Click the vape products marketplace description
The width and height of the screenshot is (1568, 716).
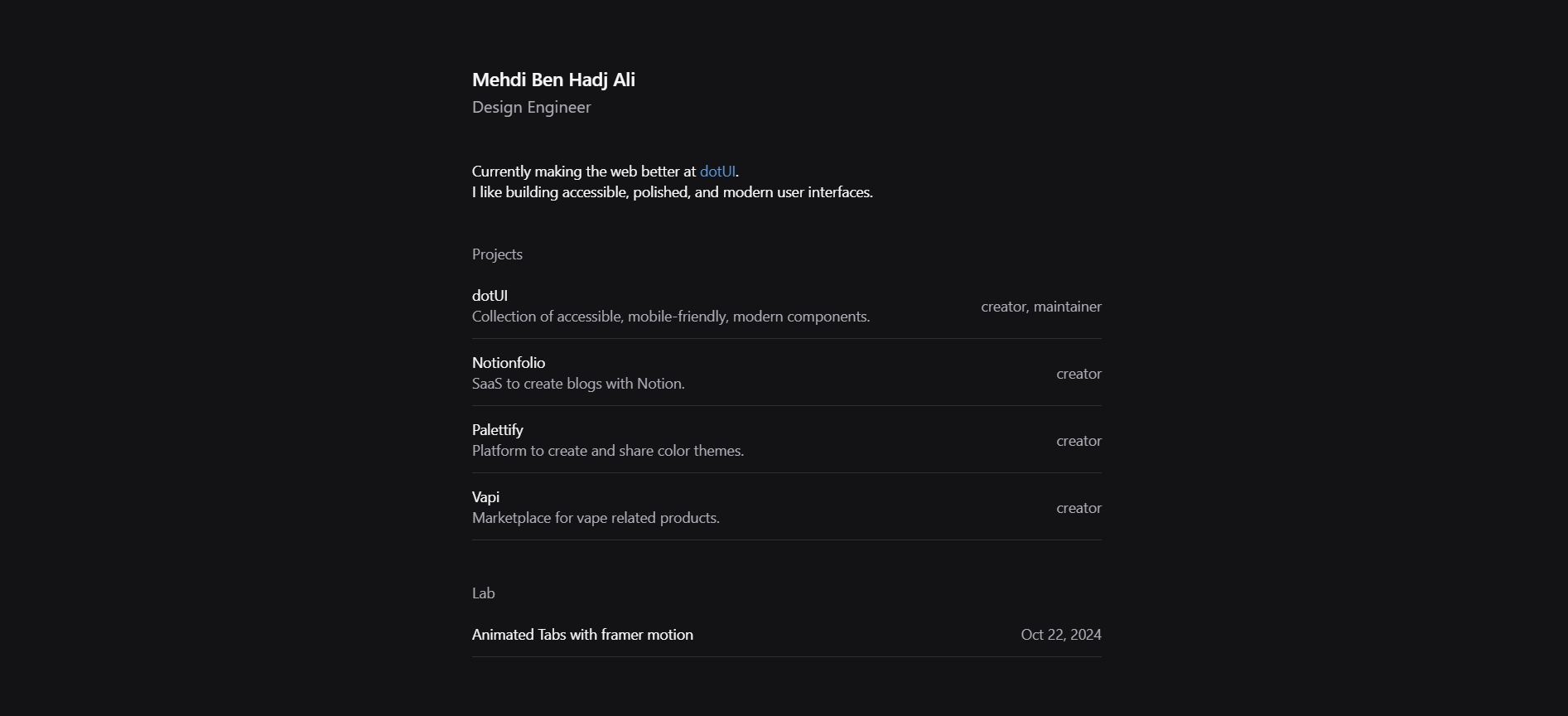pyautogui.click(x=596, y=518)
